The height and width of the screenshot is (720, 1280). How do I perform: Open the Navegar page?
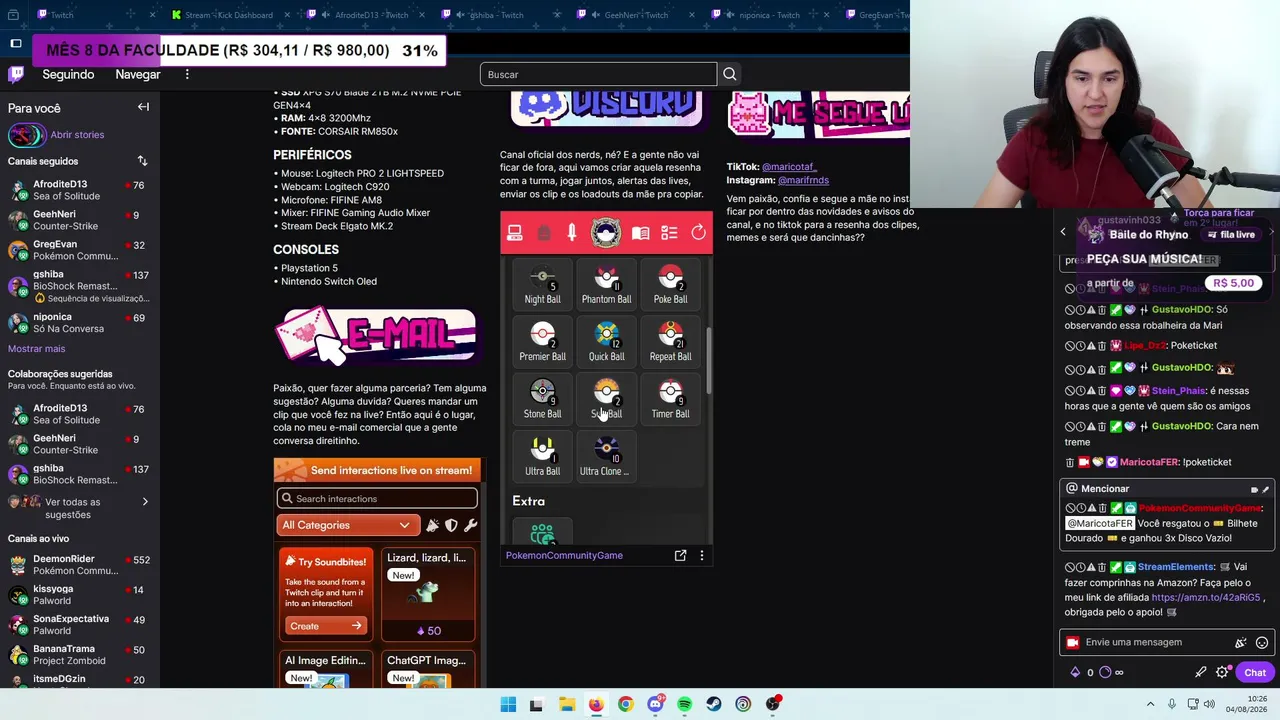click(x=137, y=74)
